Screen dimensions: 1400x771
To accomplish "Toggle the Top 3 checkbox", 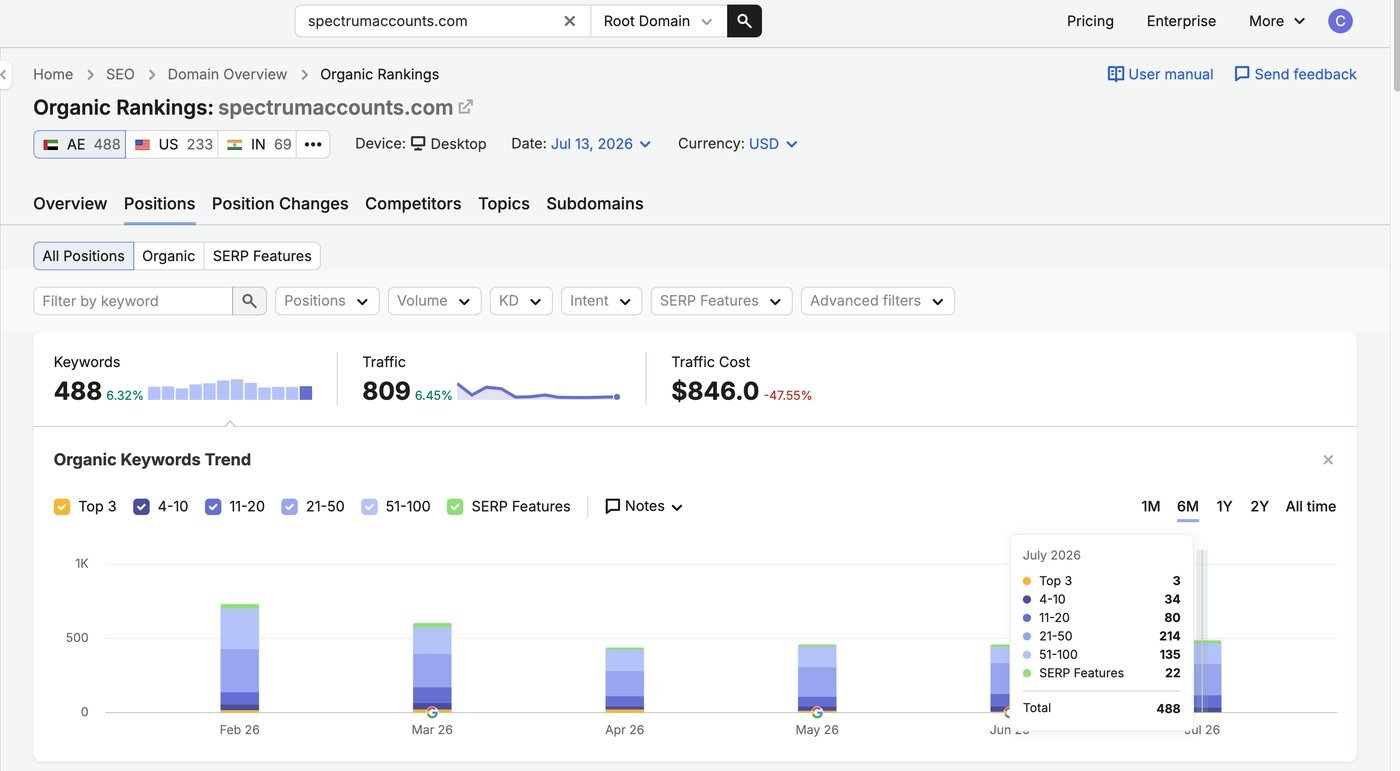I will click(62, 507).
